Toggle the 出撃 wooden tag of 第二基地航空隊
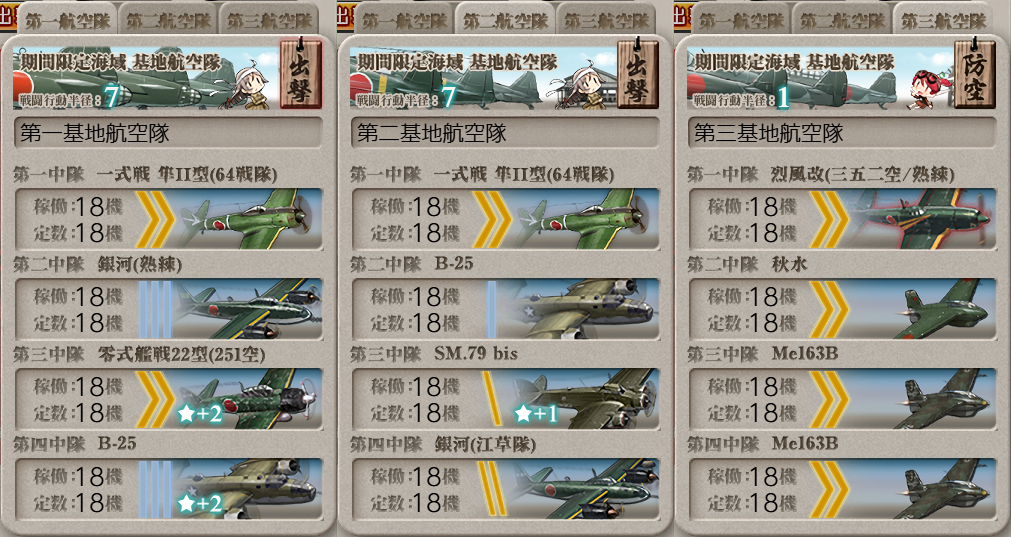This screenshot has width=1011, height=537. pyautogui.click(x=638, y=73)
